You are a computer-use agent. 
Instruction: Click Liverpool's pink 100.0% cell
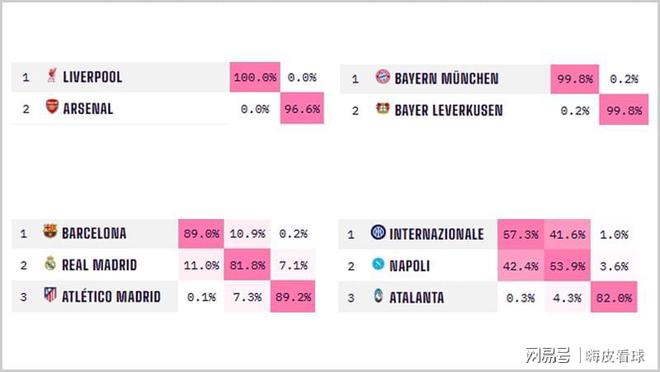point(255,77)
